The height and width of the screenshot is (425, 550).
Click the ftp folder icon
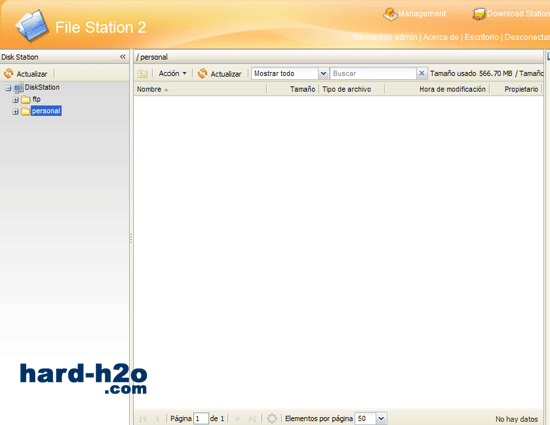tap(26, 100)
